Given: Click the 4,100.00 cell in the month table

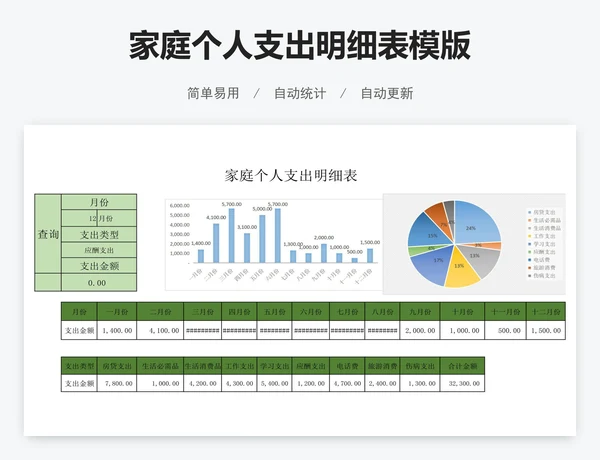Looking at the screenshot, I should (160, 330).
